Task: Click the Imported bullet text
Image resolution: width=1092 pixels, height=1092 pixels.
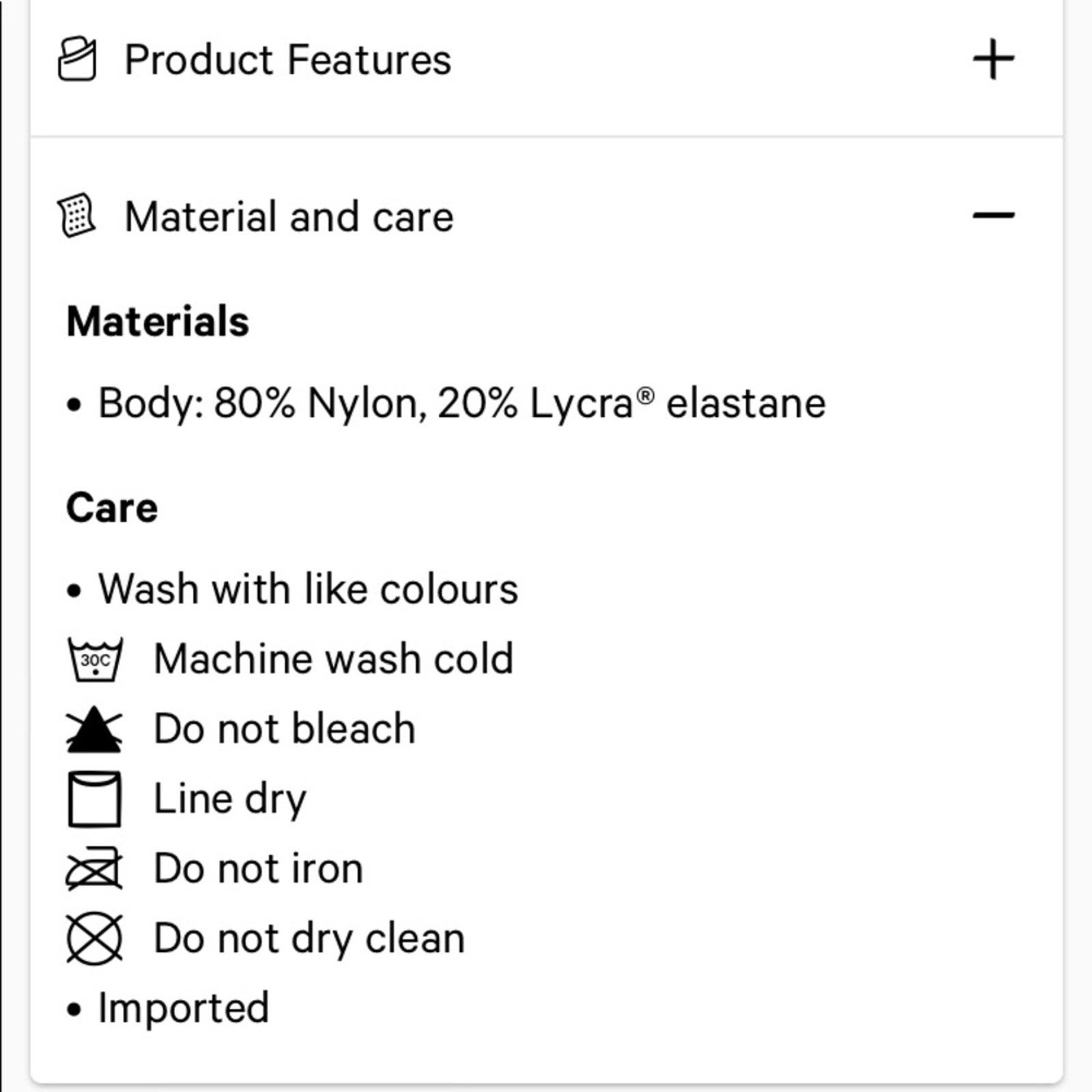Action: [x=184, y=1008]
